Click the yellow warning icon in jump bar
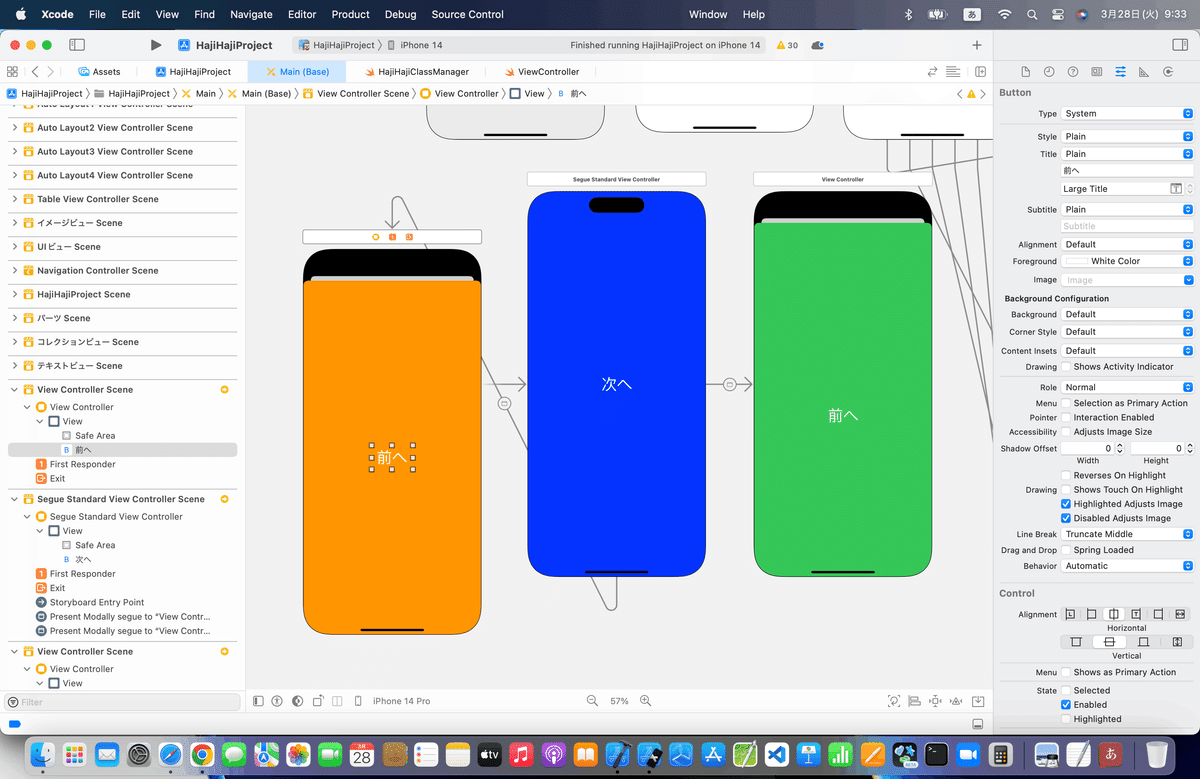 970,93
